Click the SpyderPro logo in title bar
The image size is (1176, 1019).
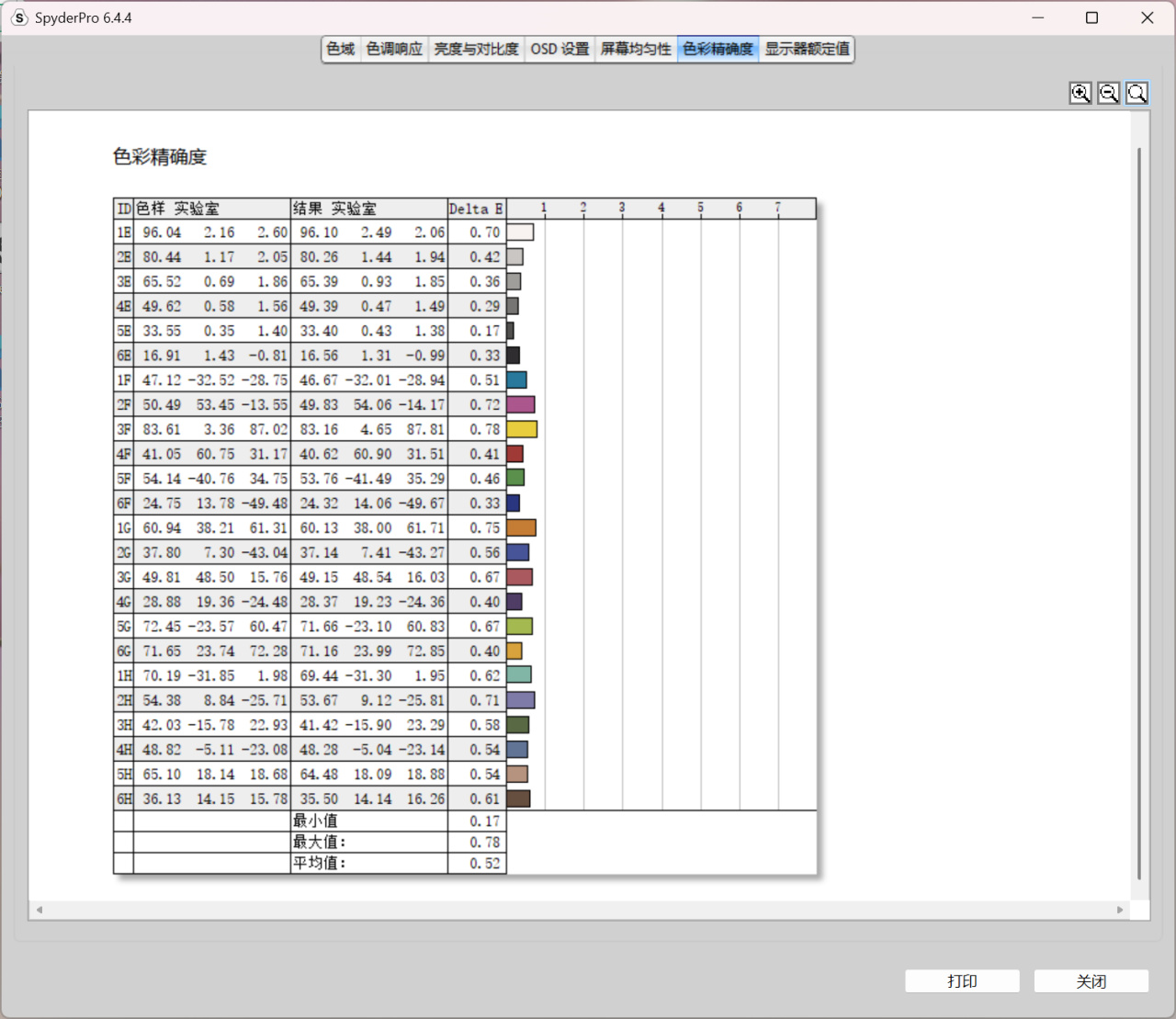point(19,17)
